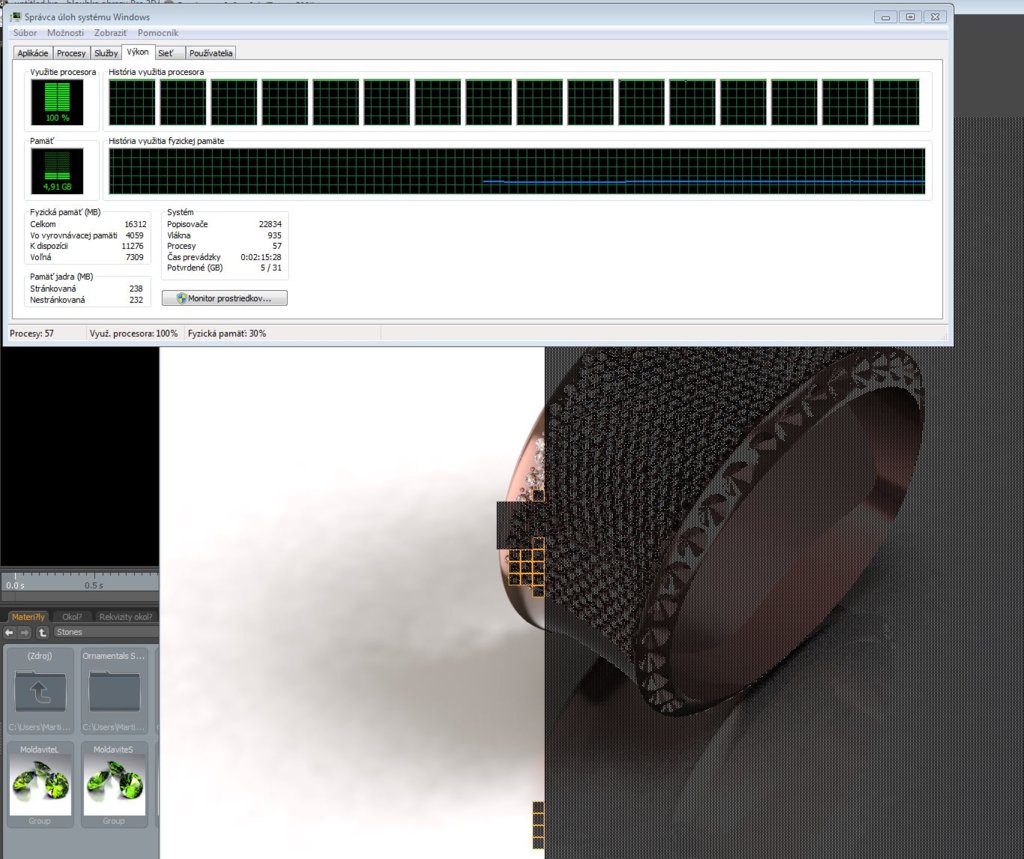Open the Súbor menu in Task Manager

[x=25, y=33]
